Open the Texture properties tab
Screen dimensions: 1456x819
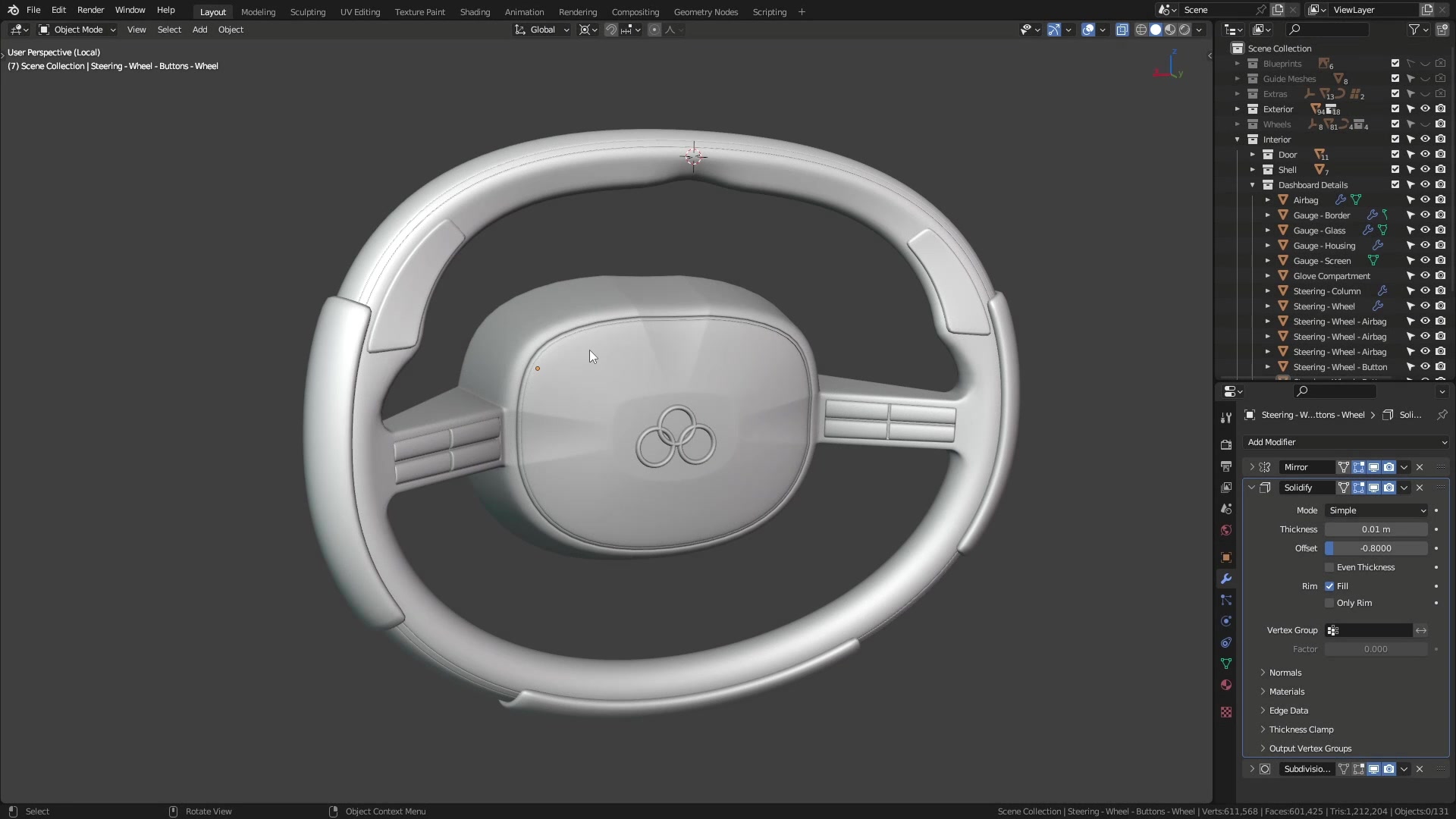[x=1226, y=712]
